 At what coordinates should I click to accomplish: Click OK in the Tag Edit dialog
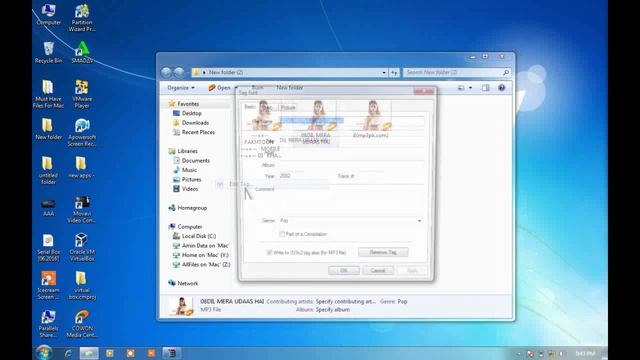pyautogui.click(x=344, y=270)
